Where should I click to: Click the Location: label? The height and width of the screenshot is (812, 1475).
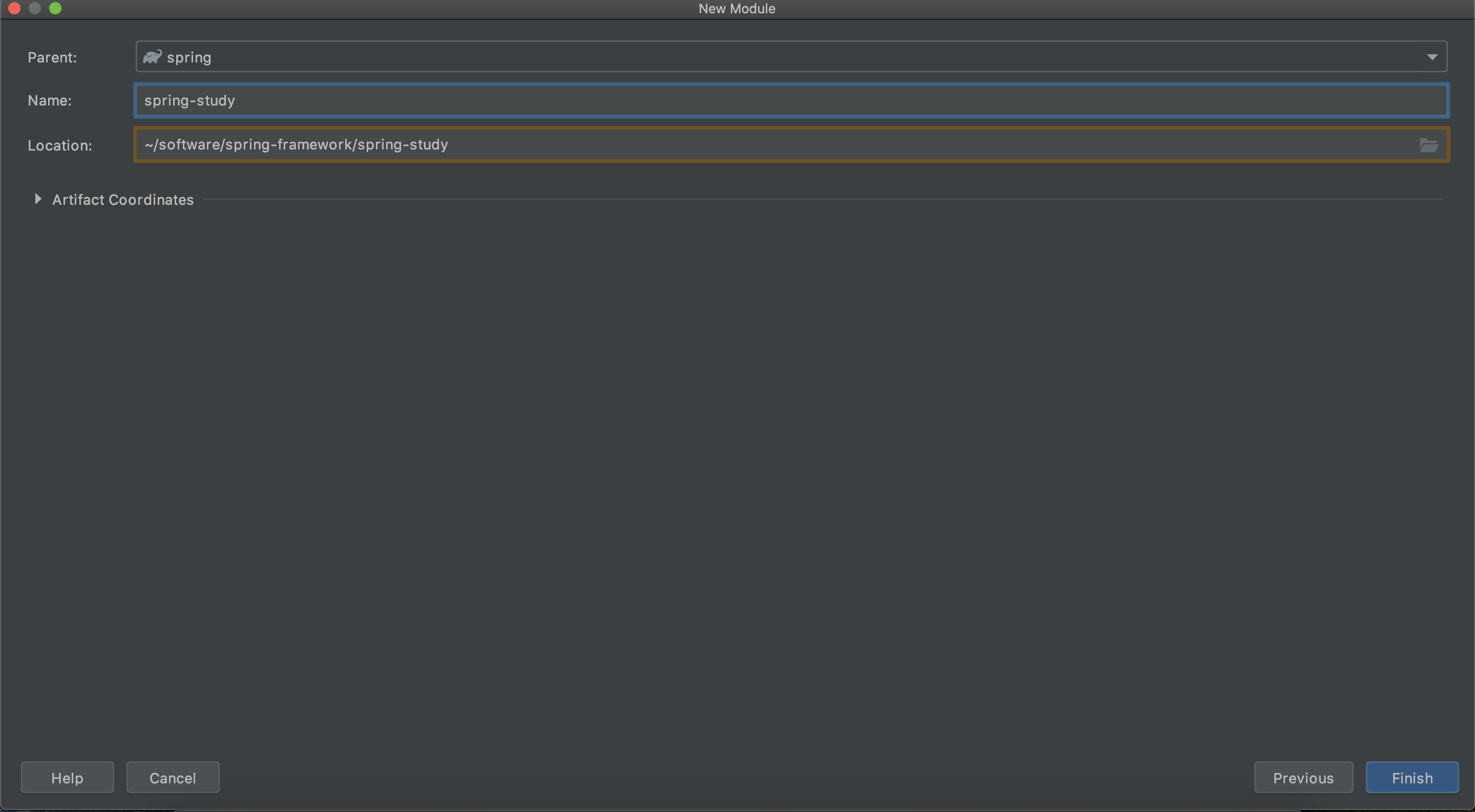click(x=60, y=145)
